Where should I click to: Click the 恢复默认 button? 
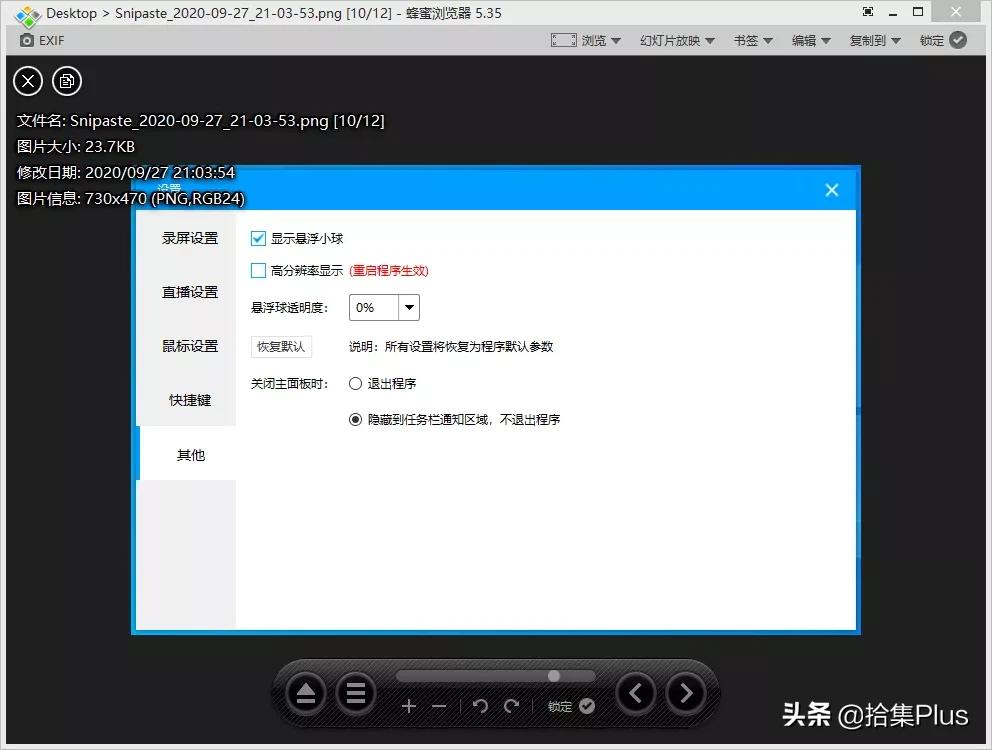(281, 346)
